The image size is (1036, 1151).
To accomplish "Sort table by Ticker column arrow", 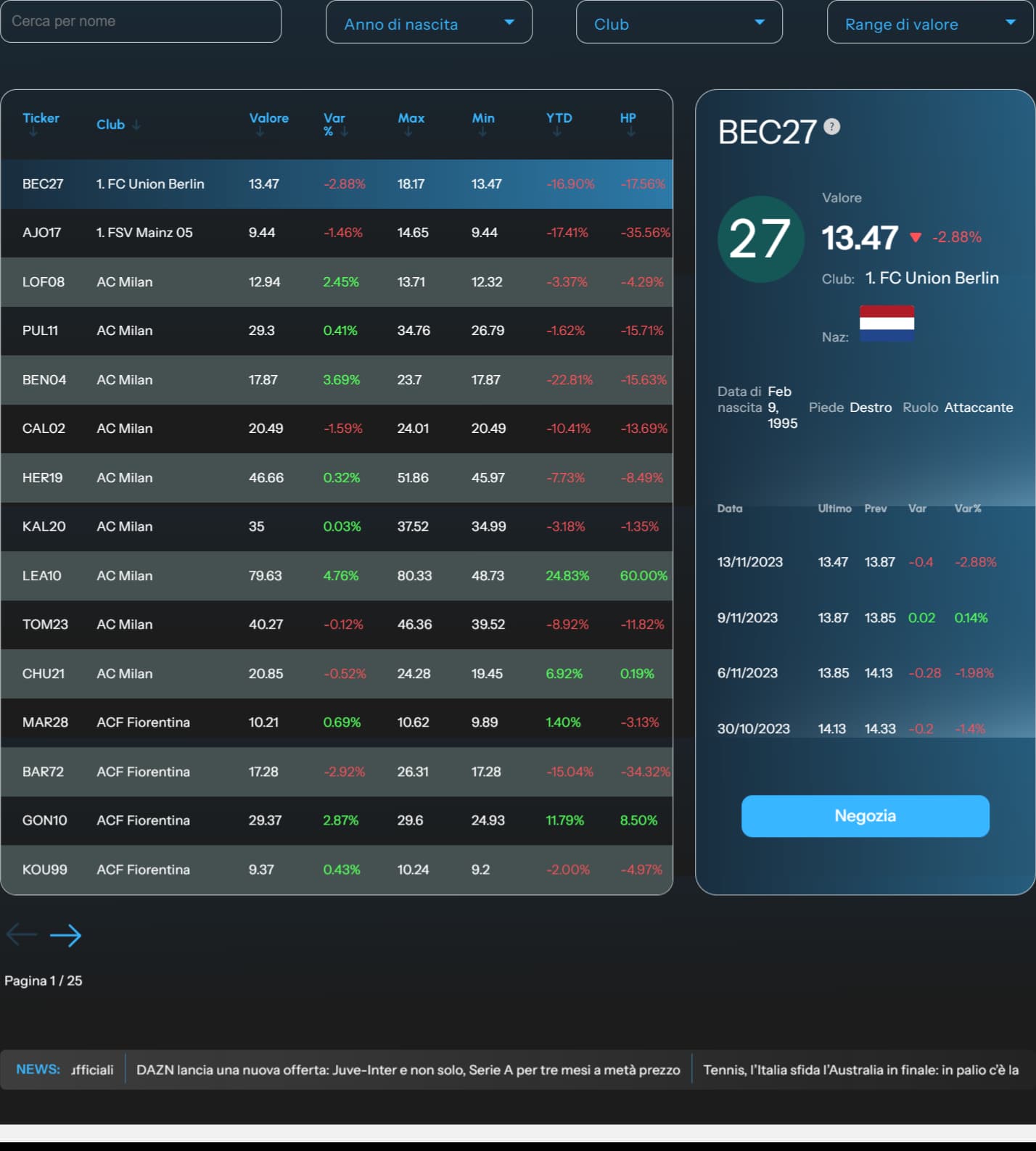I will (x=33, y=131).
